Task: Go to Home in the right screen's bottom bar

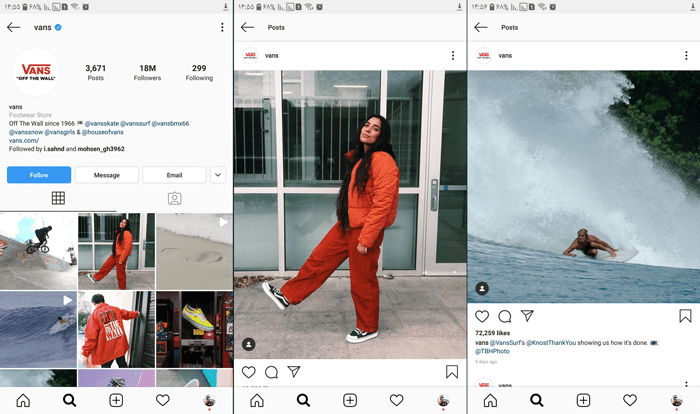Action: [x=490, y=400]
